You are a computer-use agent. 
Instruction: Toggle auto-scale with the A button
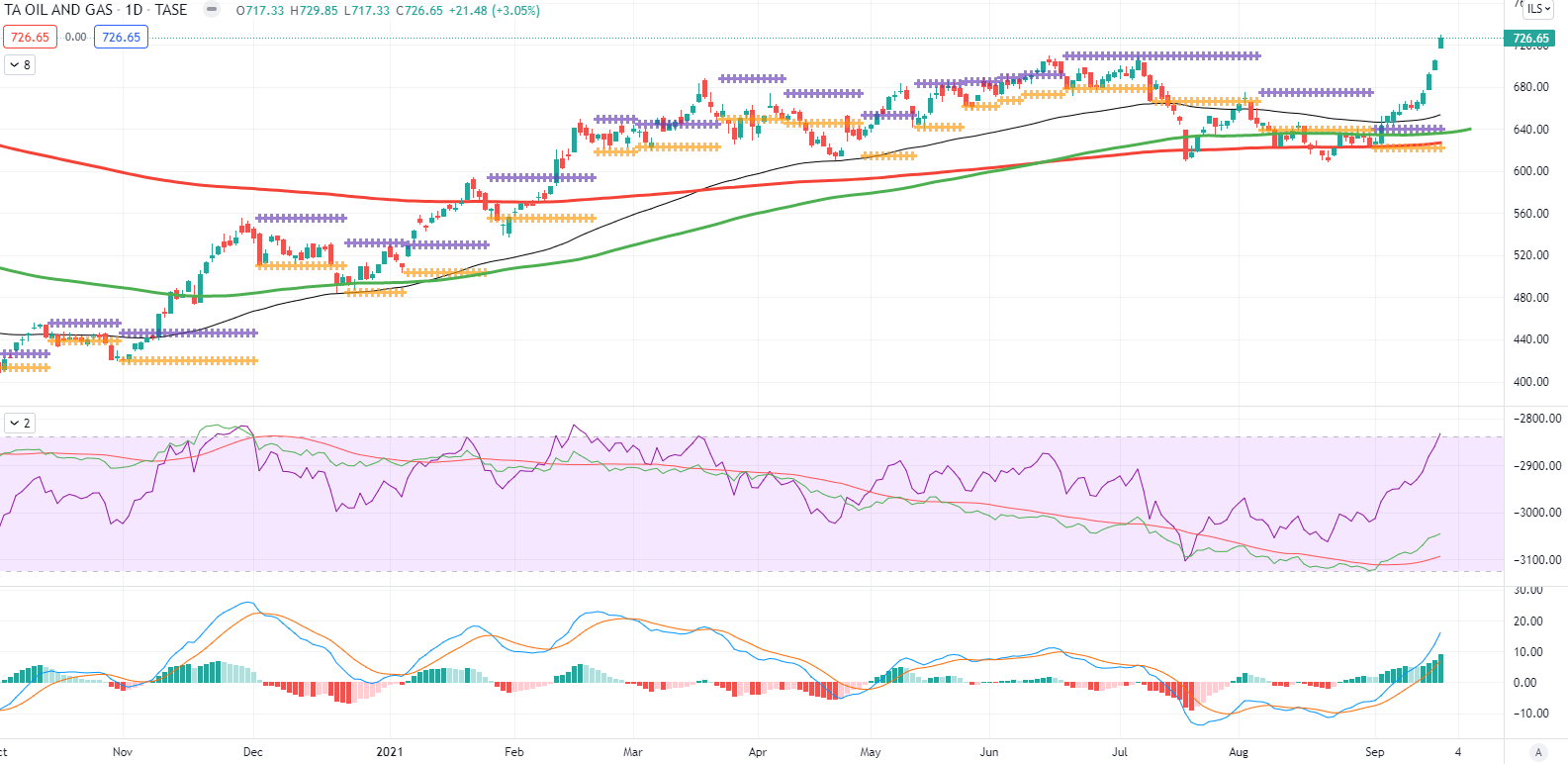[1537, 752]
